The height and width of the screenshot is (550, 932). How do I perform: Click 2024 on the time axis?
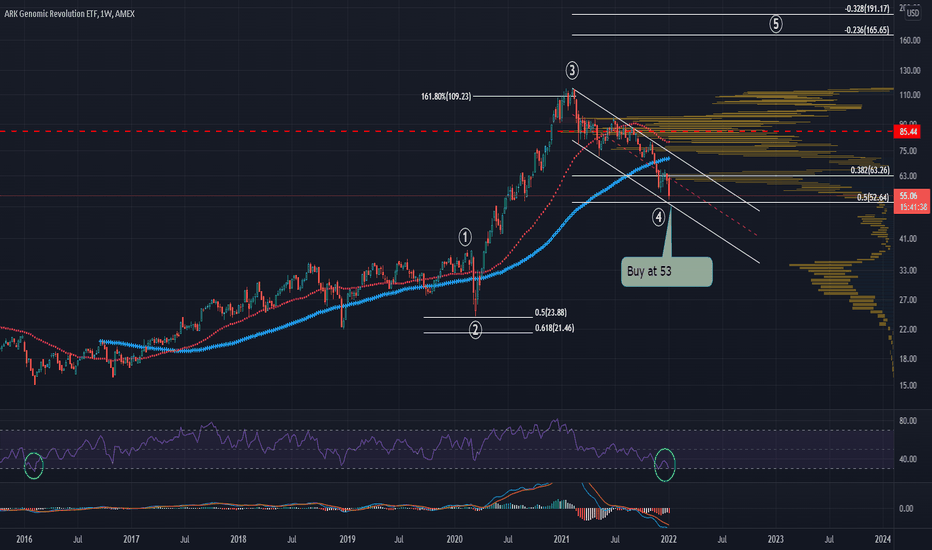883,539
